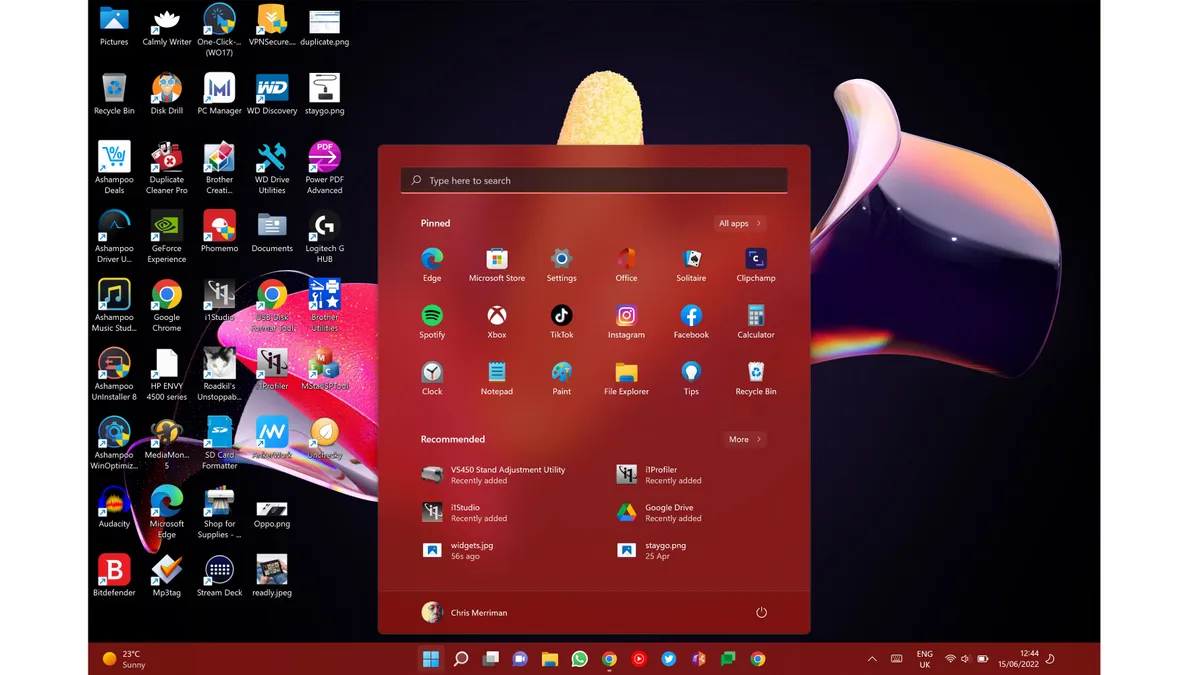Open the Xbox pinned app
The height and width of the screenshot is (675, 1200).
[497, 322]
